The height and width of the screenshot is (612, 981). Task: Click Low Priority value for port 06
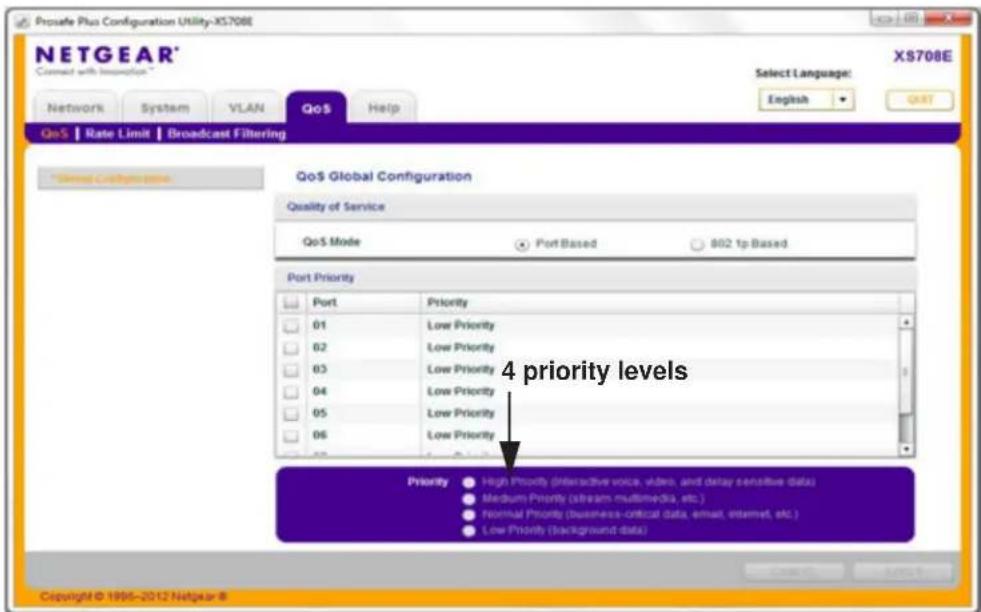coord(460,435)
